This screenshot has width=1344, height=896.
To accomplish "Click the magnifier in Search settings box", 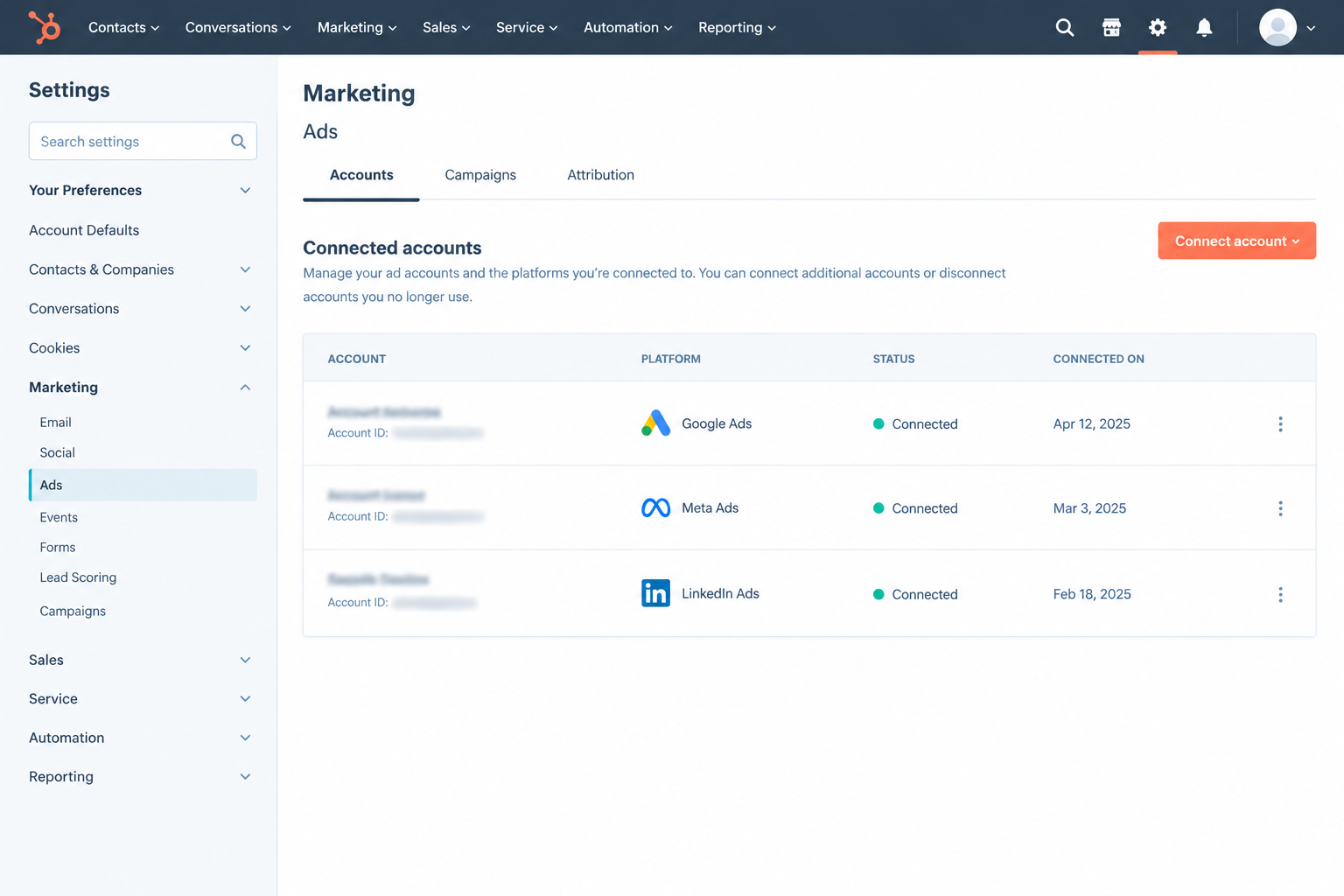I will point(238,141).
